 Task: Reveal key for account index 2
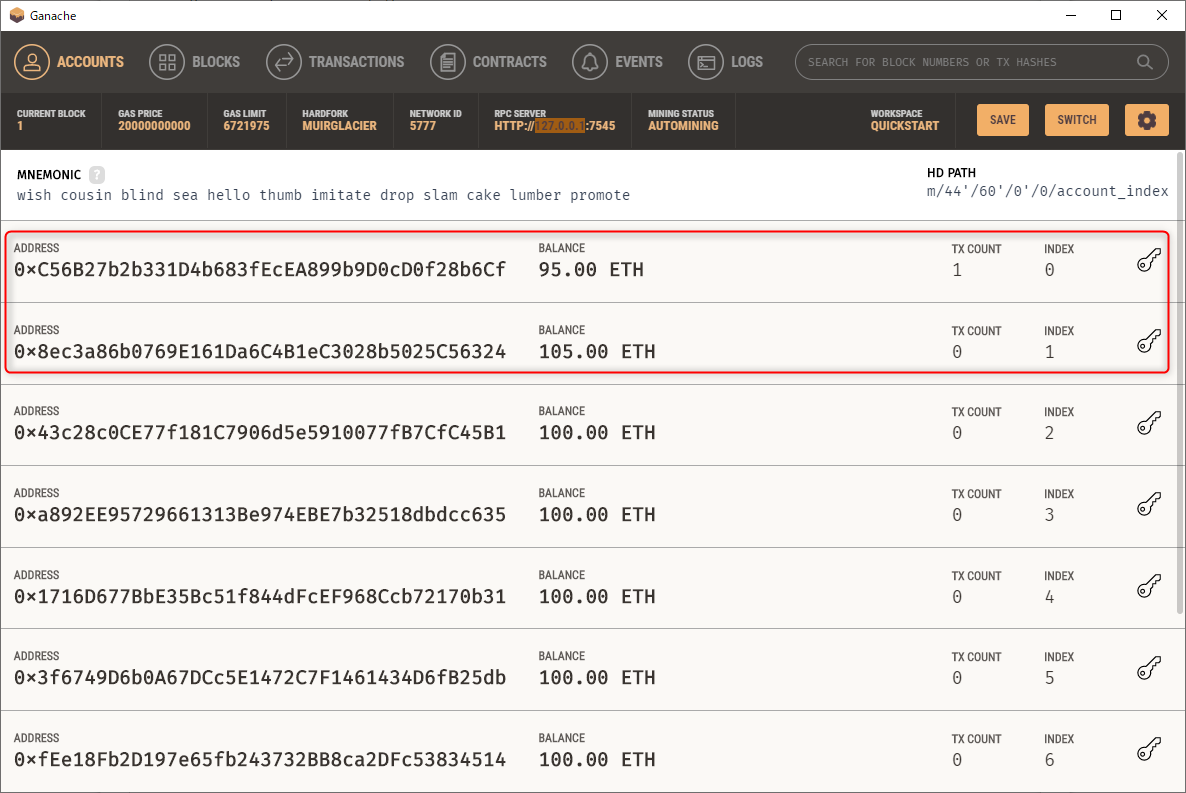pyautogui.click(x=1149, y=424)
